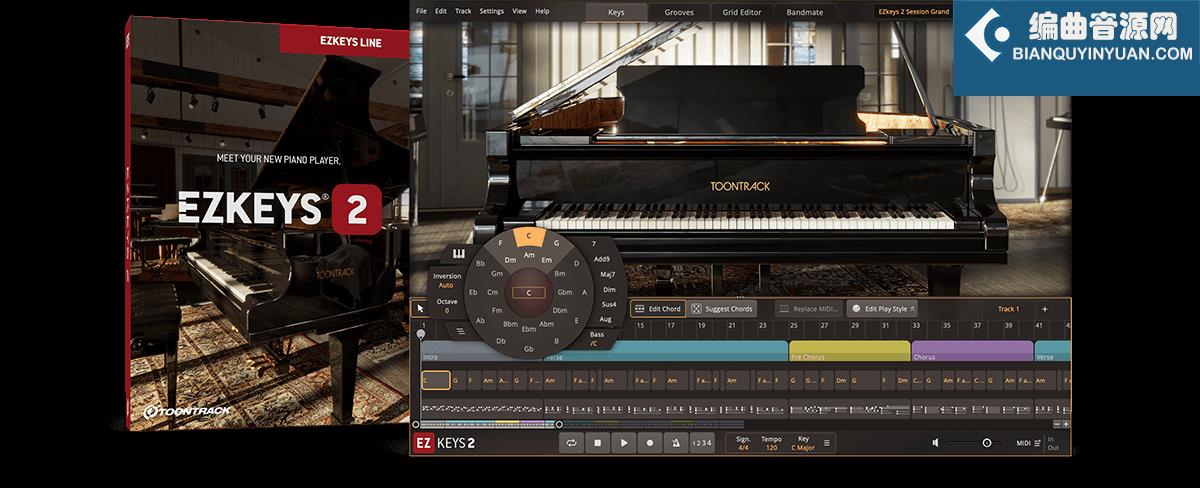The image size is (1200, 488).
Task: Toggle the metronome icon
Action: click(x=677, y=442)
